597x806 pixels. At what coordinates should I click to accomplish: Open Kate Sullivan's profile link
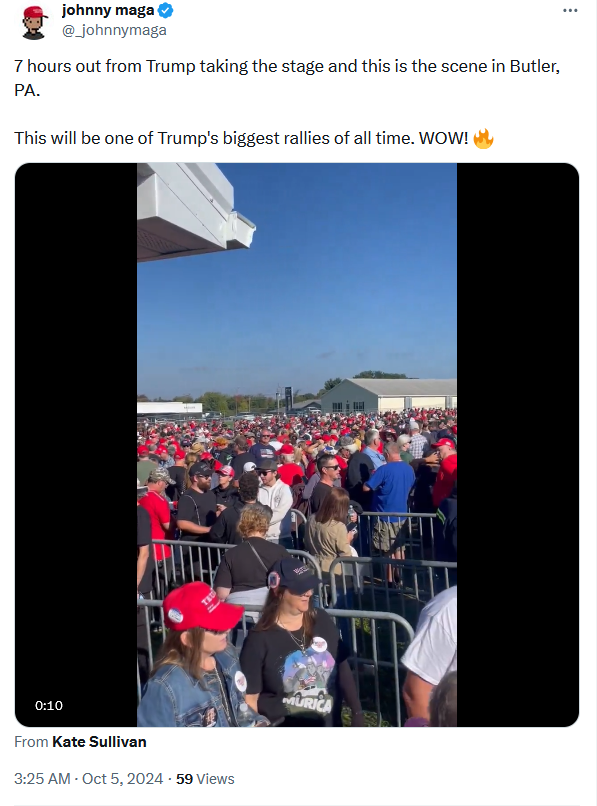coord(99,742)
